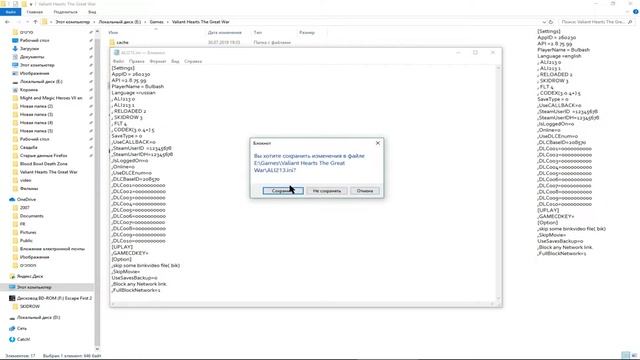Viewport: 640px width, 360px height.
Task: Expand the address bar history dropdown
Action: click(x=544, y=22)
